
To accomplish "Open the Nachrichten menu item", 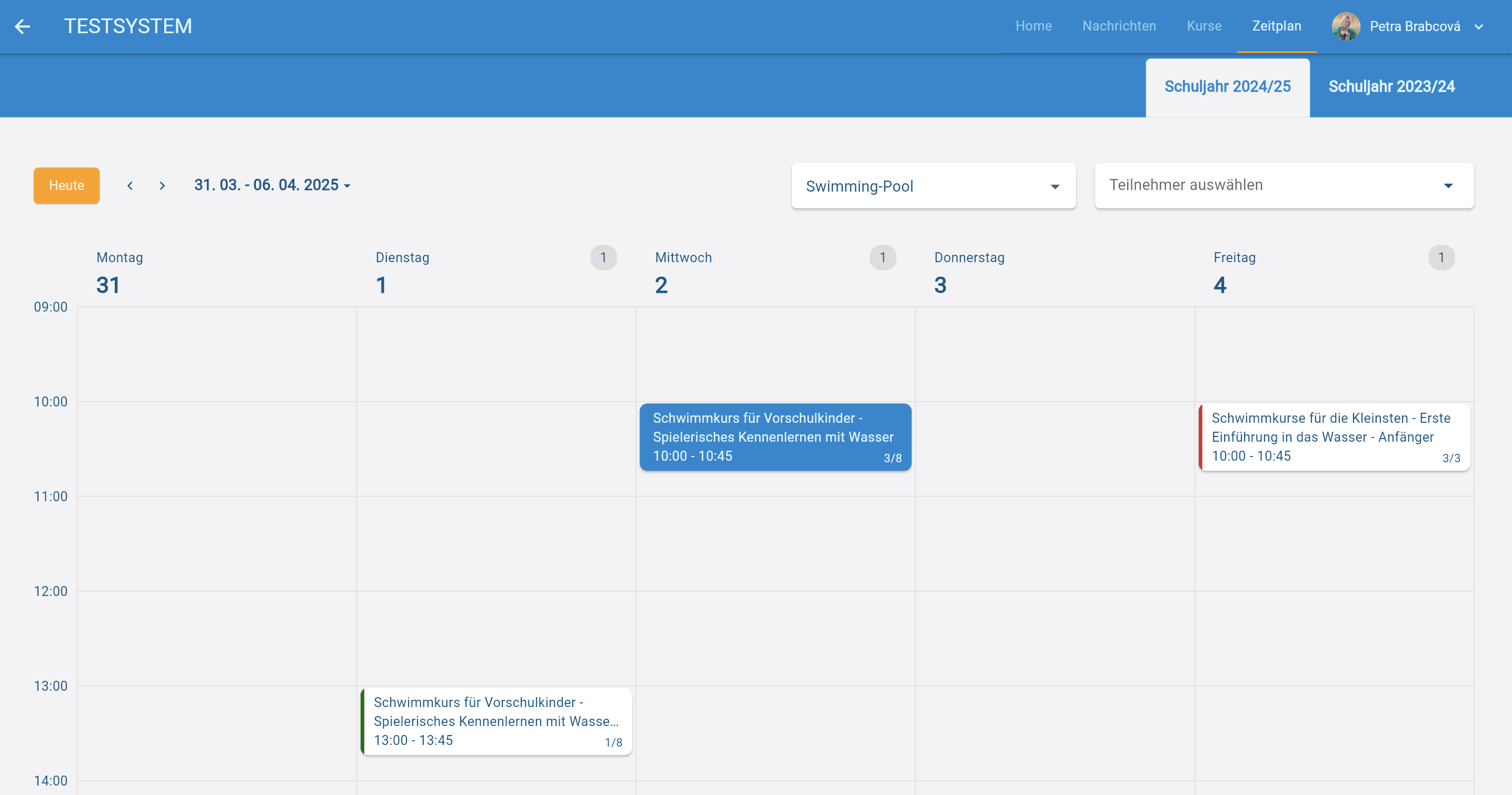I will (x=1119, y=26).
